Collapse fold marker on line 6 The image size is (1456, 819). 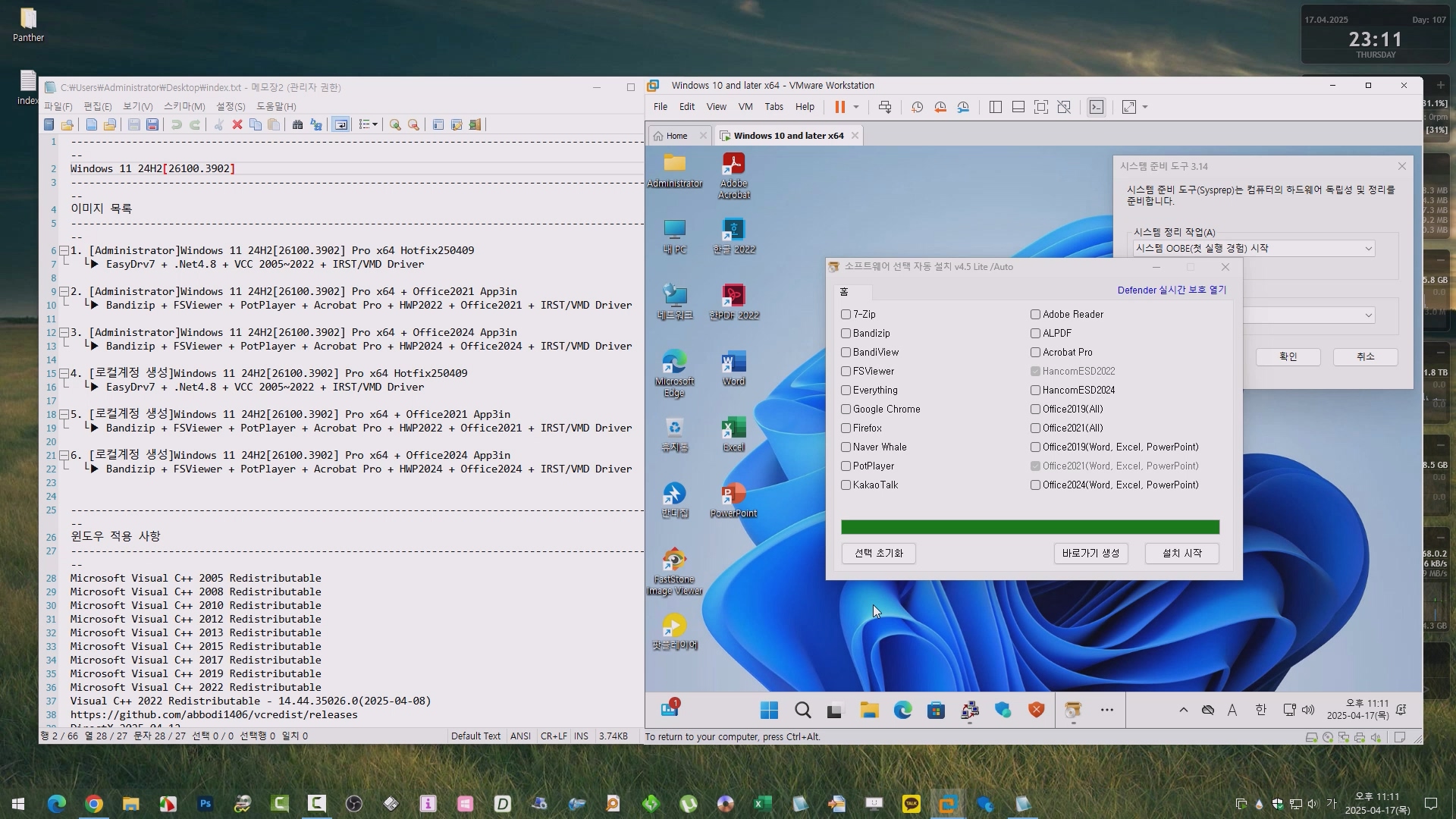tap(64, 251)
